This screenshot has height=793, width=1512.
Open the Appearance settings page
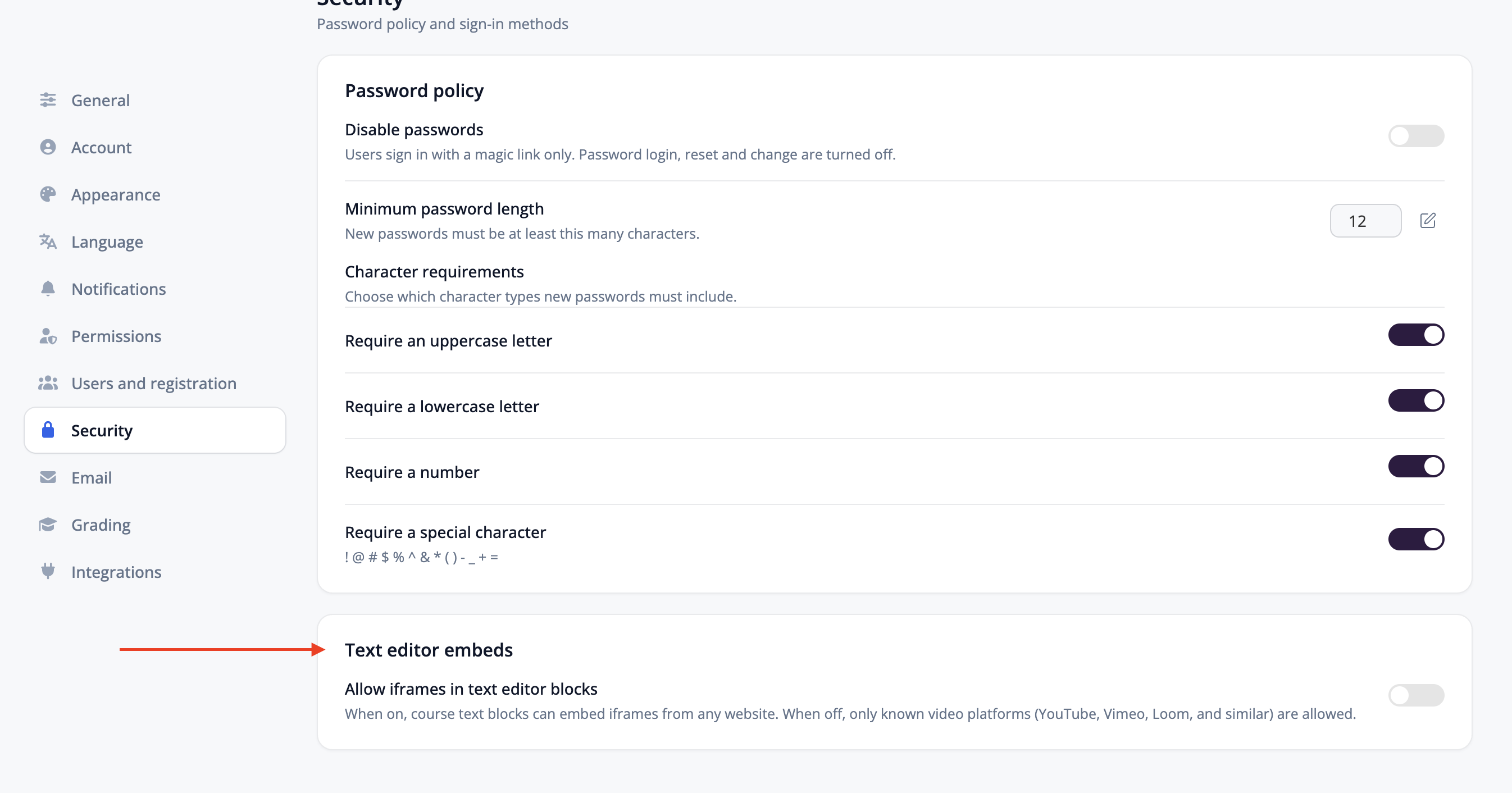[x=154, y=194]
